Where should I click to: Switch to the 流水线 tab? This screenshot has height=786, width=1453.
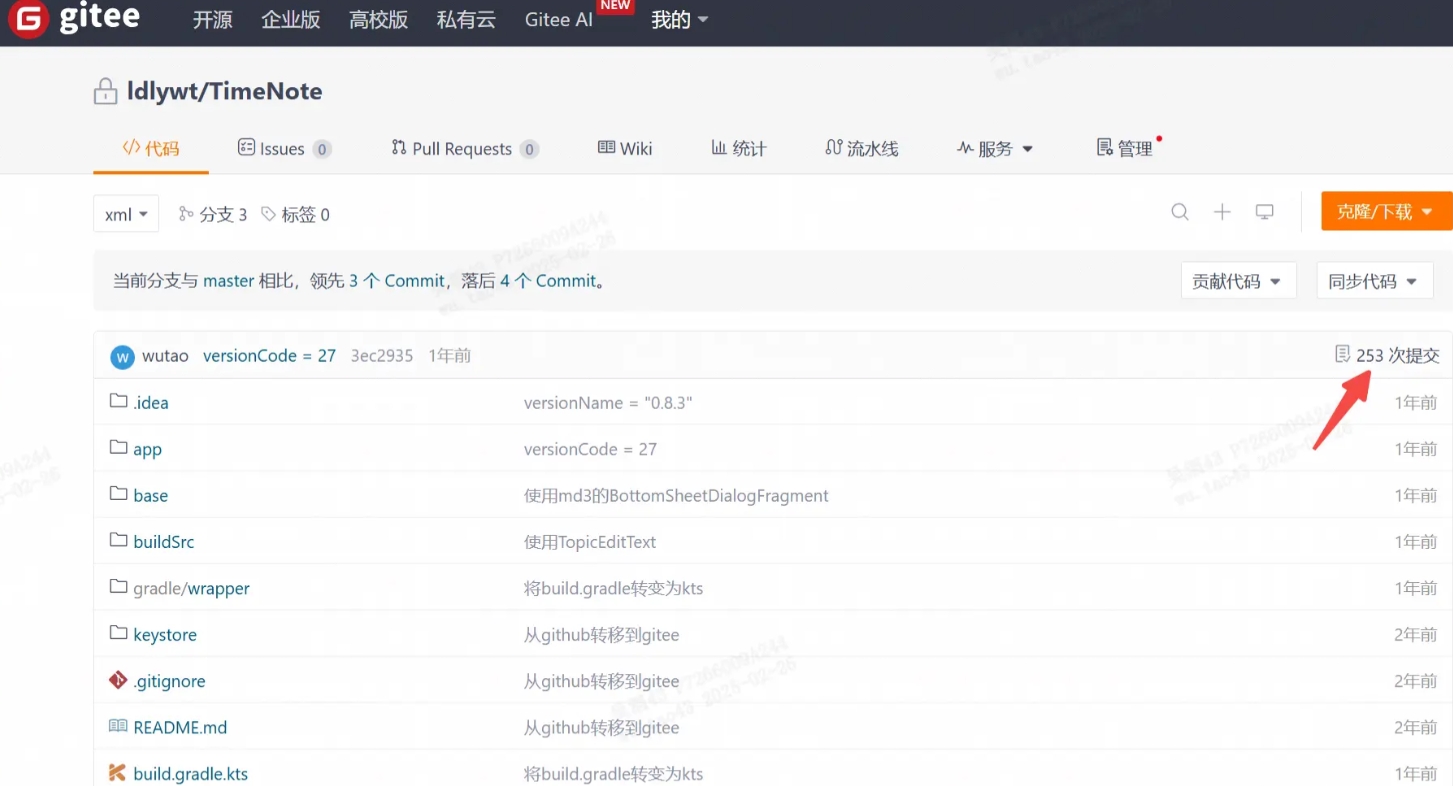pyautogui.click(x=862, y=149)
